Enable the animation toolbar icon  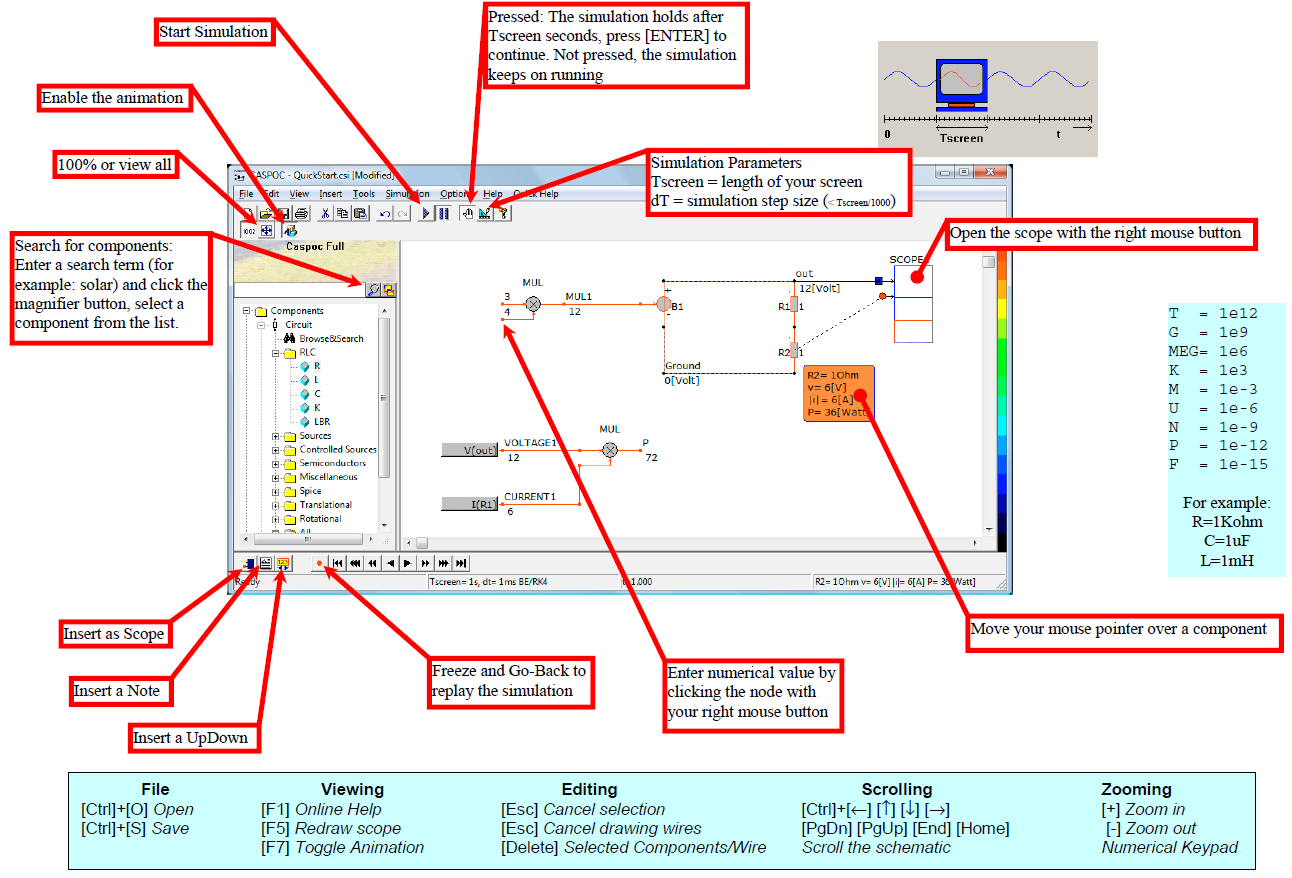click(x=291, y=231)
